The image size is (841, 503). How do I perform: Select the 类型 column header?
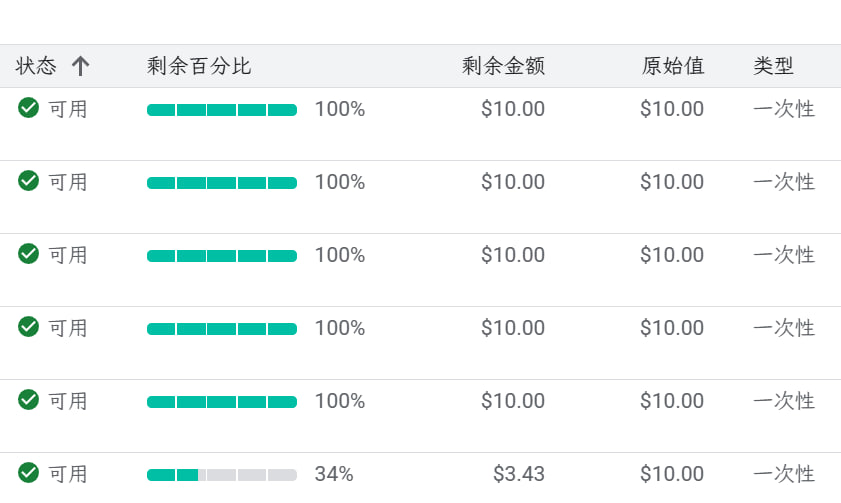tap(773, 66)
